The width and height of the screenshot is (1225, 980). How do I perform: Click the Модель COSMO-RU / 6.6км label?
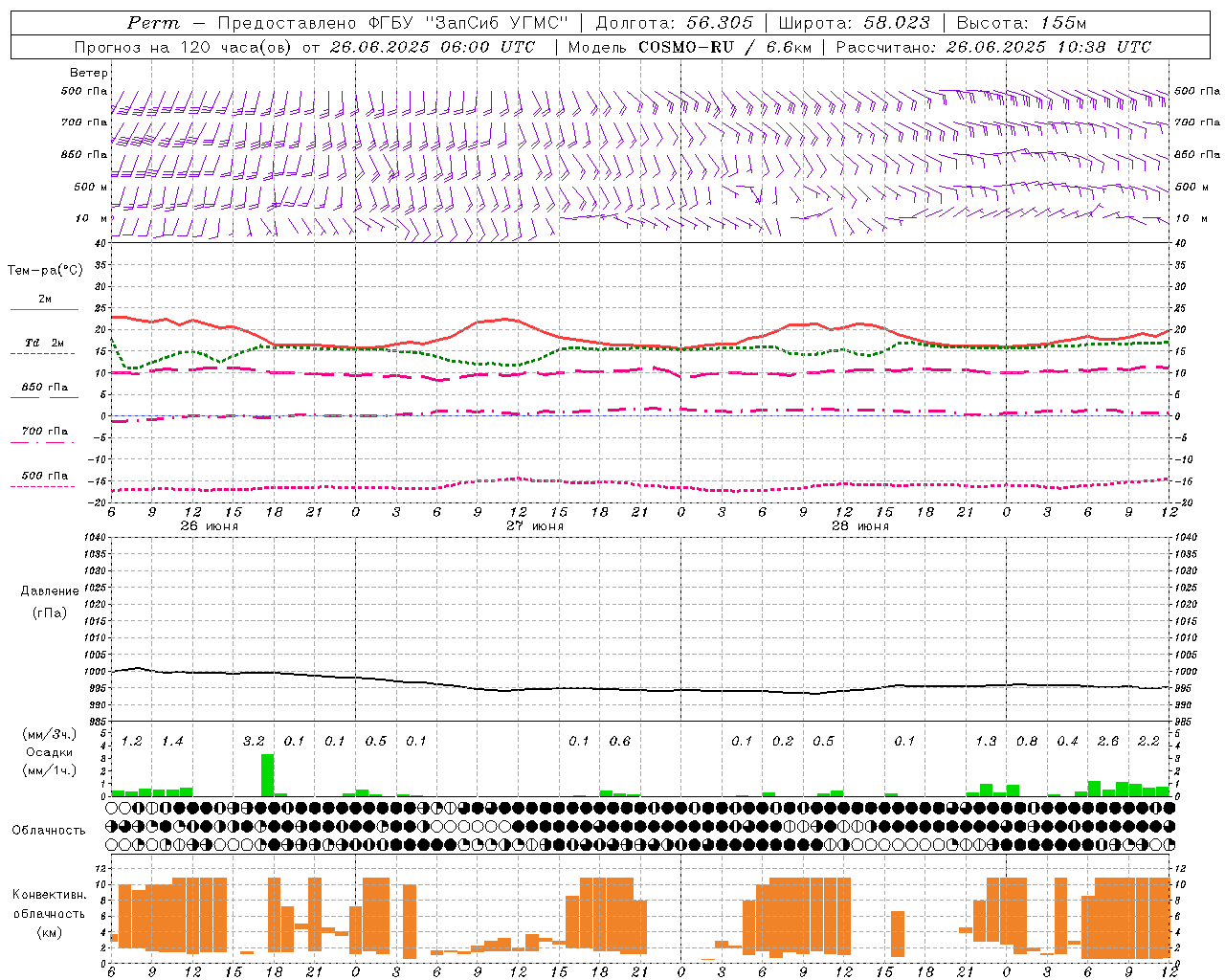click(x=688, y=47)
